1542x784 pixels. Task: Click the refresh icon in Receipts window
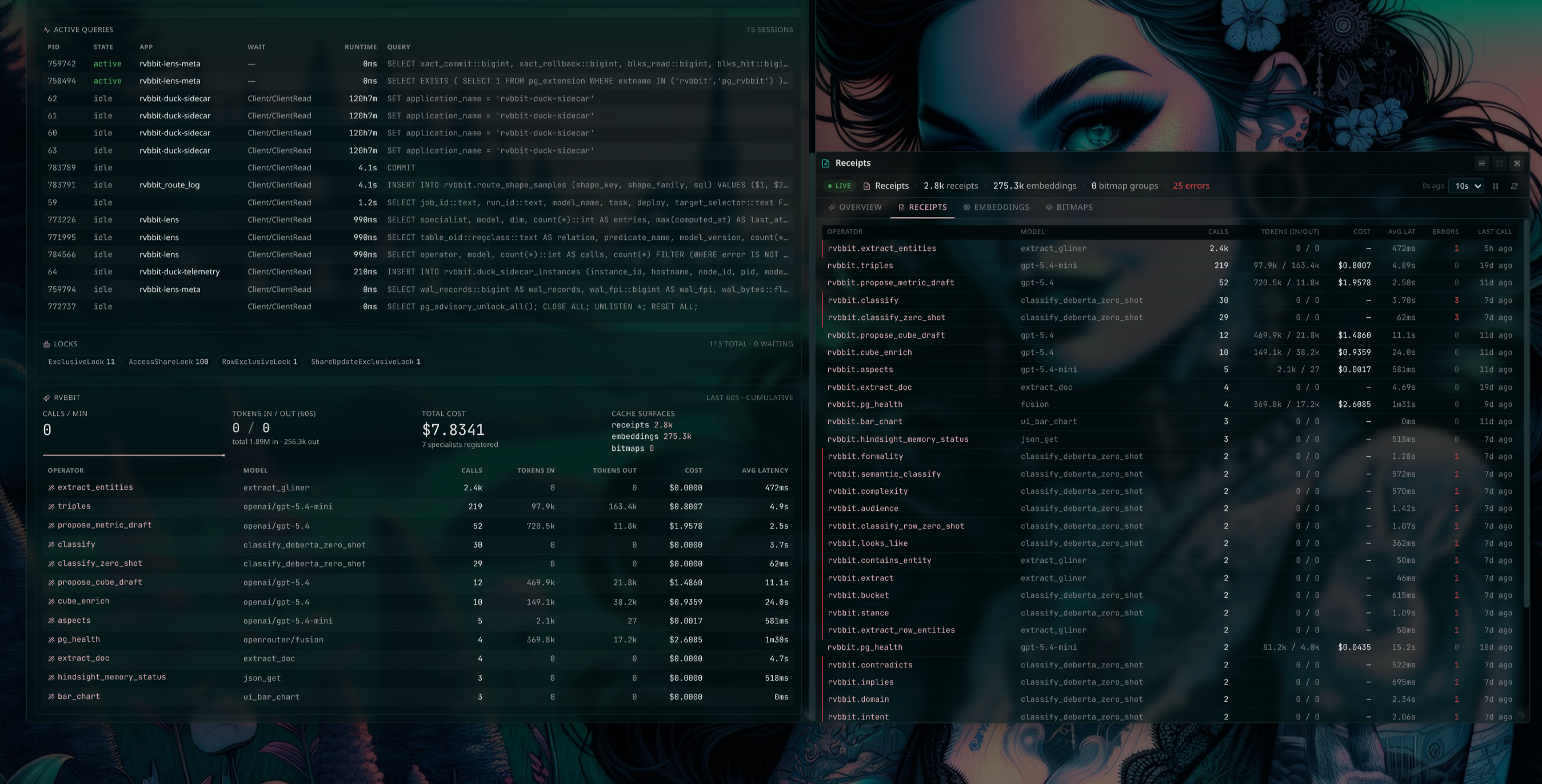pyautogui.click(x=1514, y=186)
